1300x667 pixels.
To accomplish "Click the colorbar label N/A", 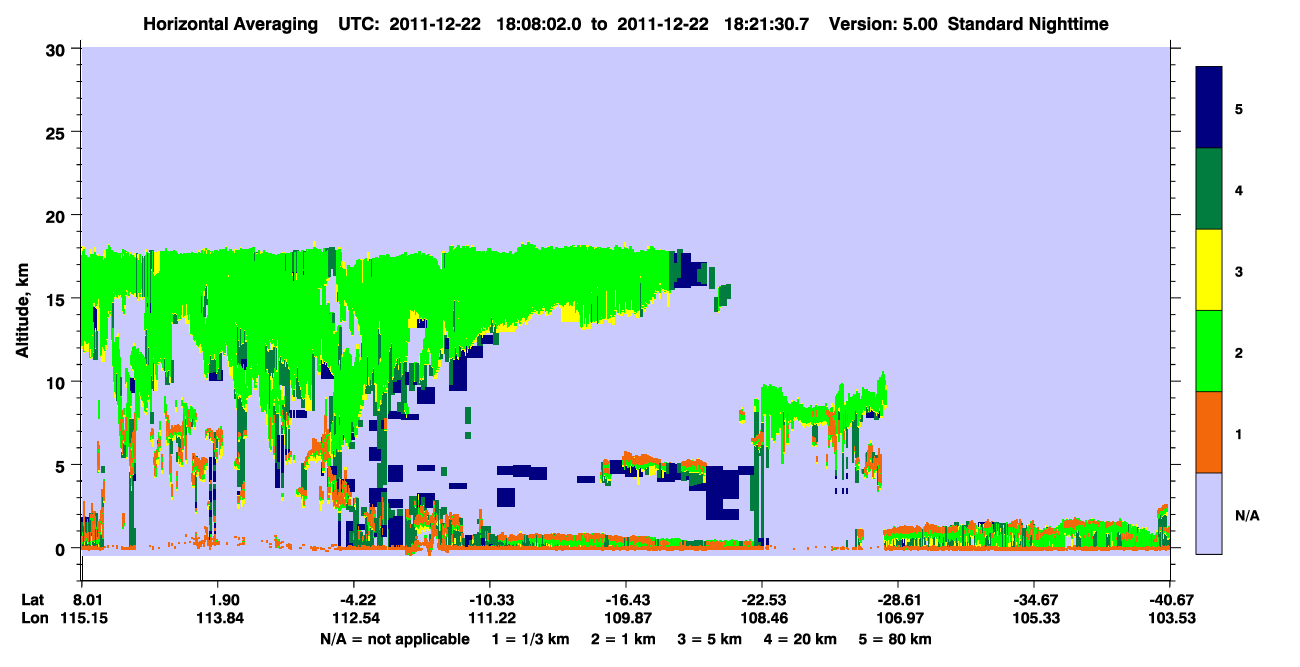I will click(1246, 515).
